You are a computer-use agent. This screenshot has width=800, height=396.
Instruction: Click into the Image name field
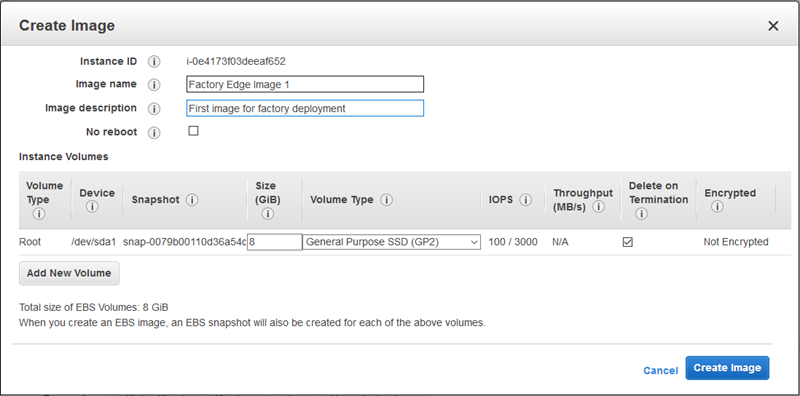click(305, 84)
